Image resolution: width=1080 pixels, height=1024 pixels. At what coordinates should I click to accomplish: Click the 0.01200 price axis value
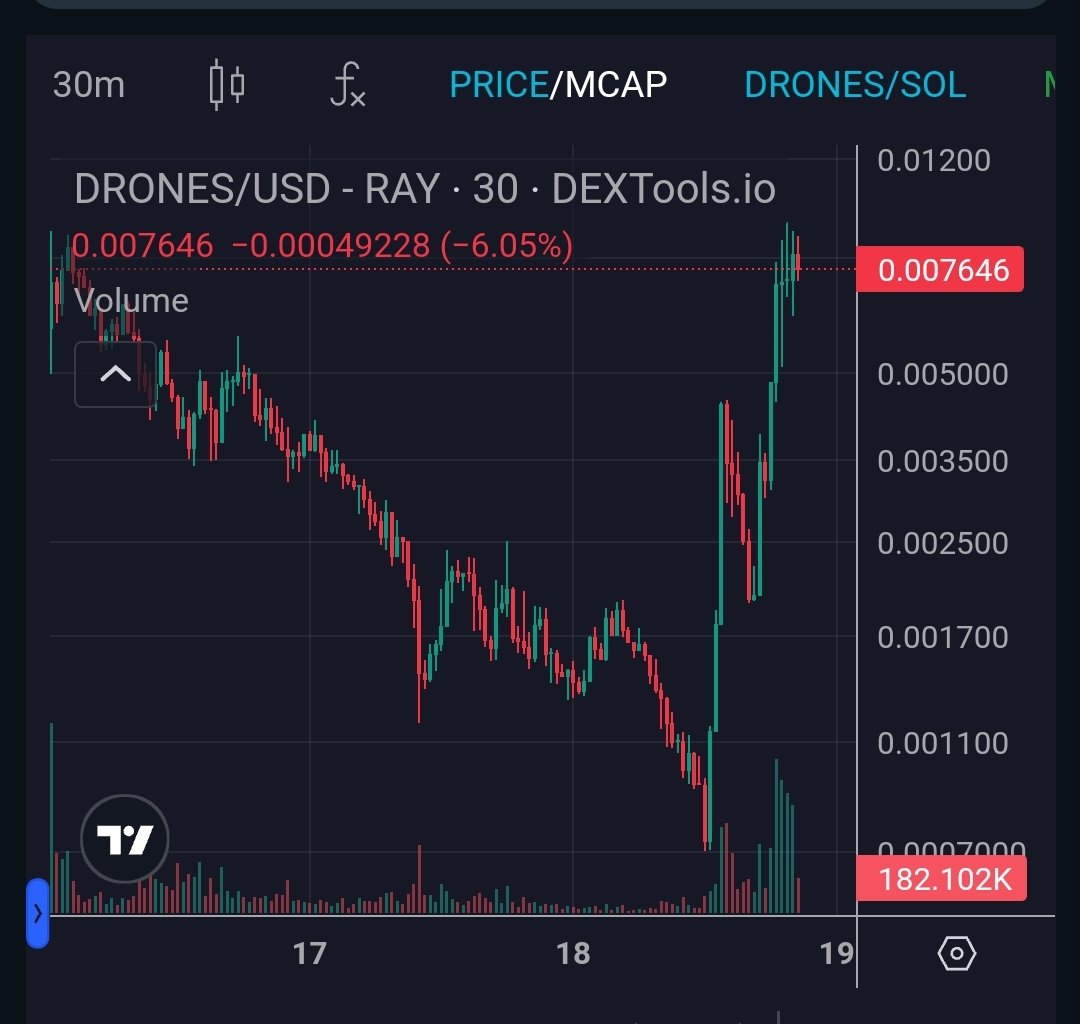(934, 160)
